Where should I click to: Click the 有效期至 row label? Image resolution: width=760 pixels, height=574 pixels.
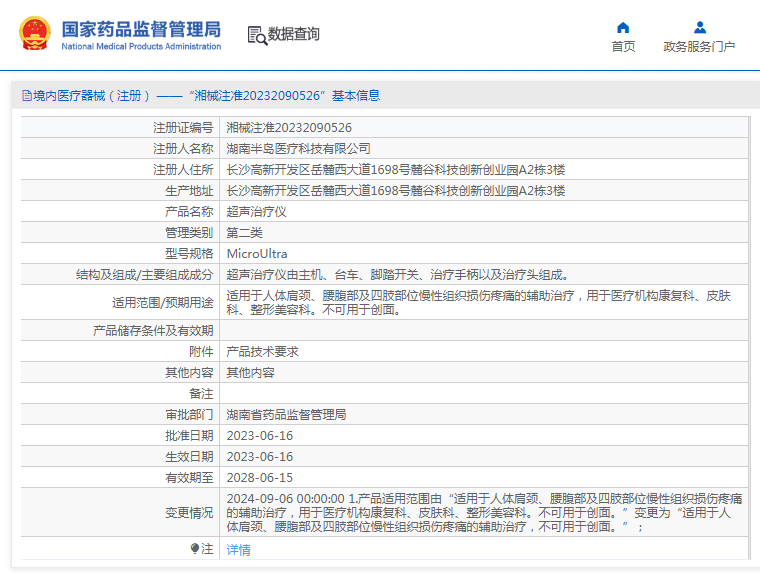190,478
